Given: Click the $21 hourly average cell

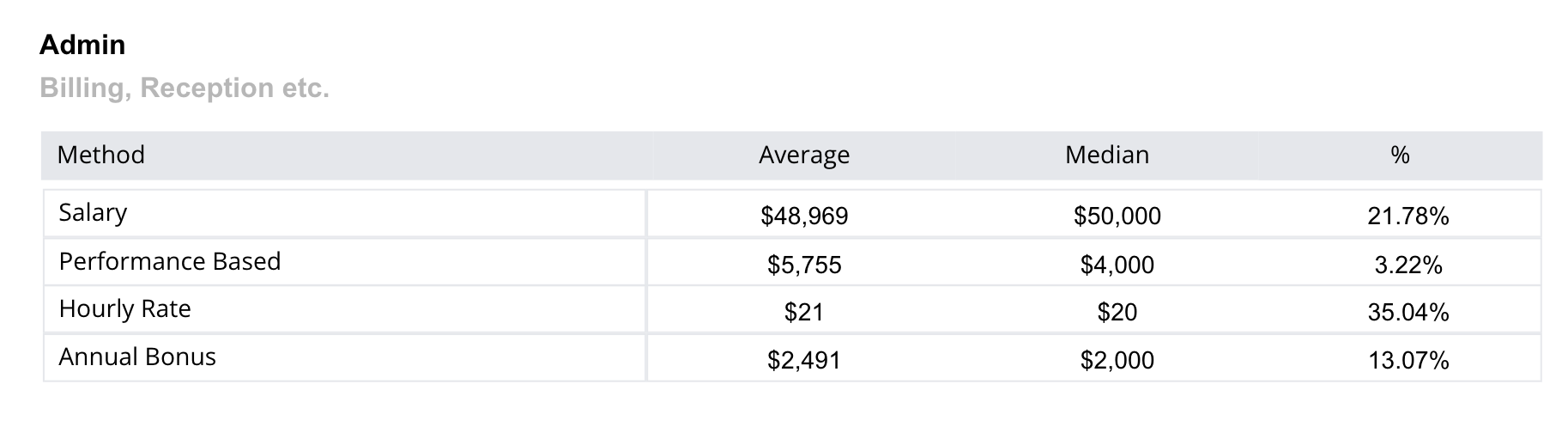Looking at the screenshot, I should pyautogui.click(x=804, y=312).
